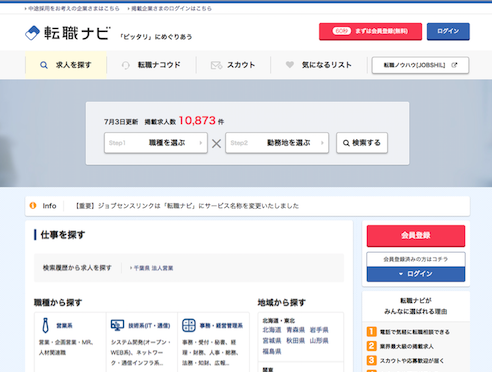Click the envelope icon beside スカウト

(x=216, y=65)
